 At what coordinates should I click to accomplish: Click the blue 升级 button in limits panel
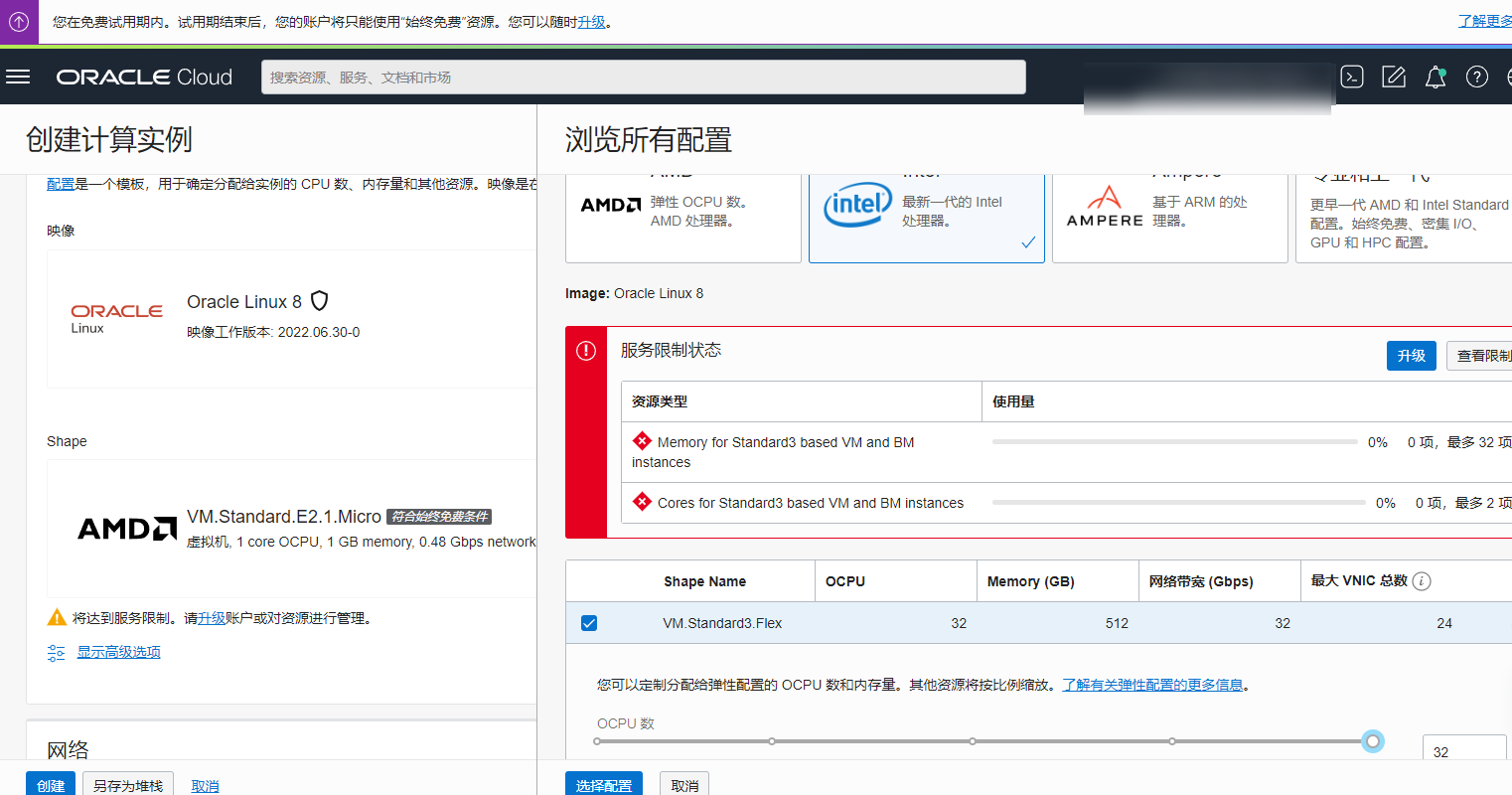click(1412, 356)
